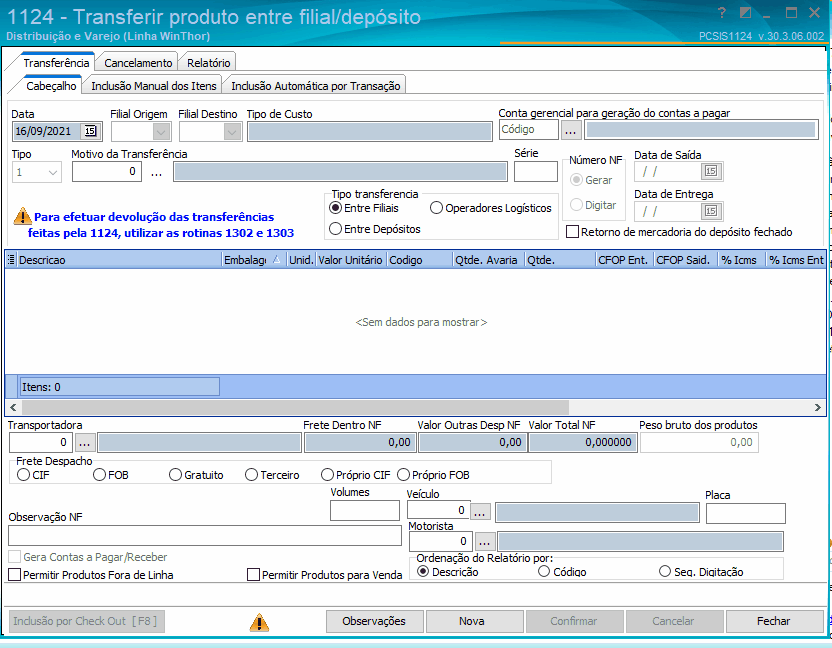
Task: Click the CFOP Ent. column header
Action: pos(625,260)
